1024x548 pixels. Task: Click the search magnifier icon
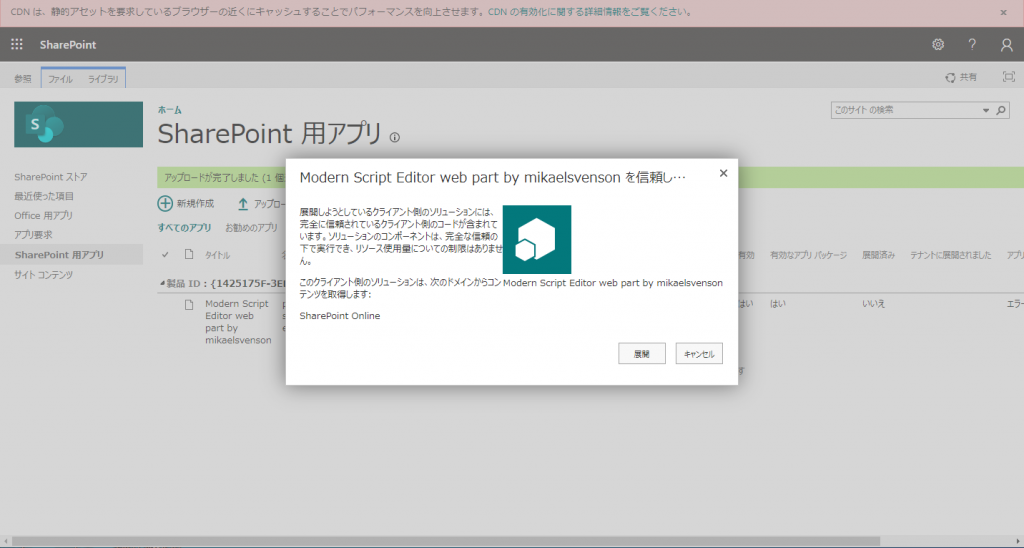point(1000,110)
